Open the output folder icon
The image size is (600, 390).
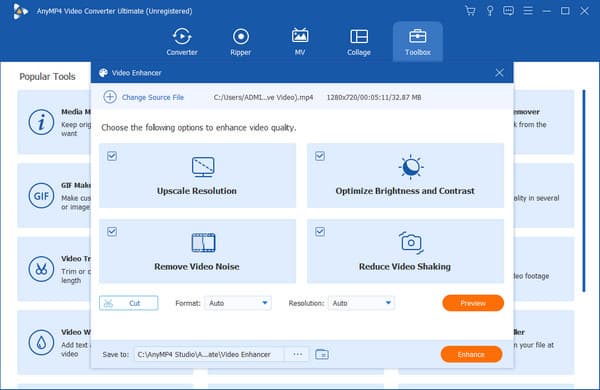click(322, 354)
